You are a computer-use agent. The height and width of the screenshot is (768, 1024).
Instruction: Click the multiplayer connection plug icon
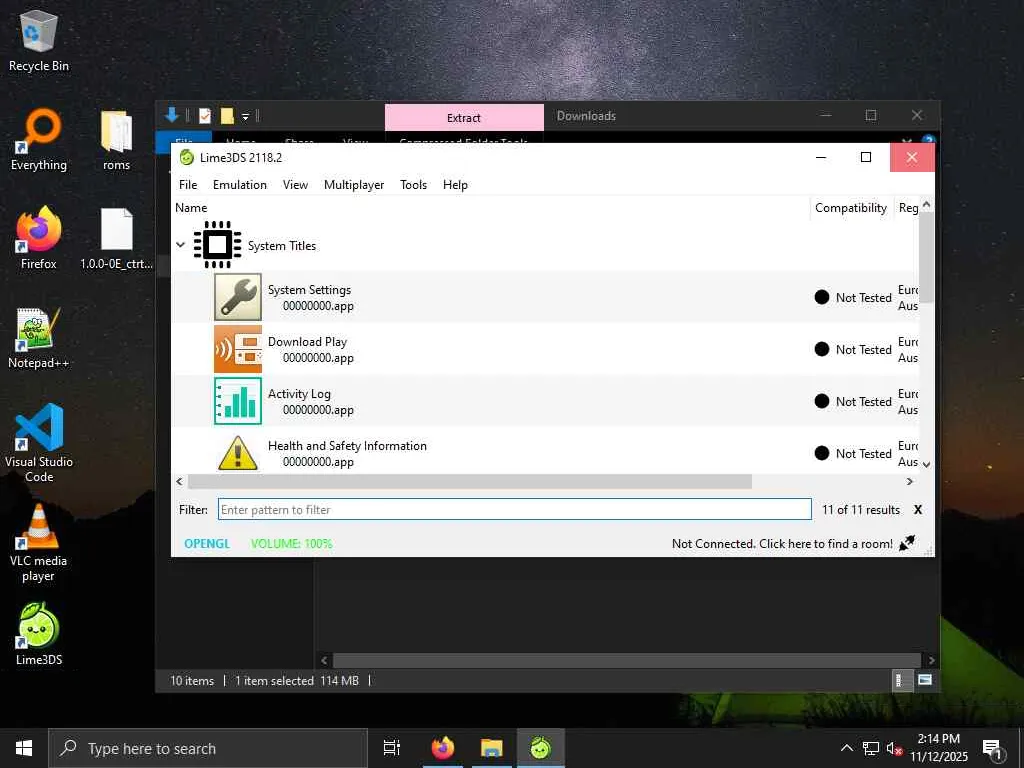907,543
